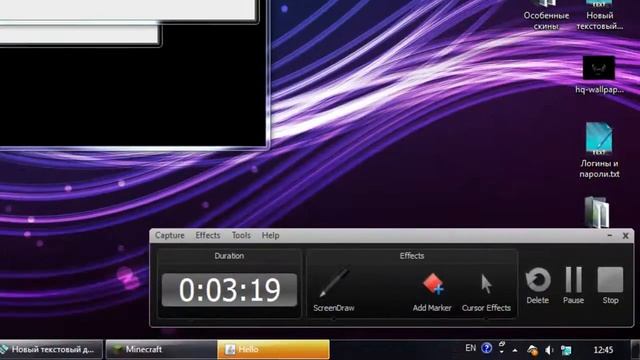Screen dimensions: 640x360
Task: Minimize the recorder window
Action: click(610, 236)
